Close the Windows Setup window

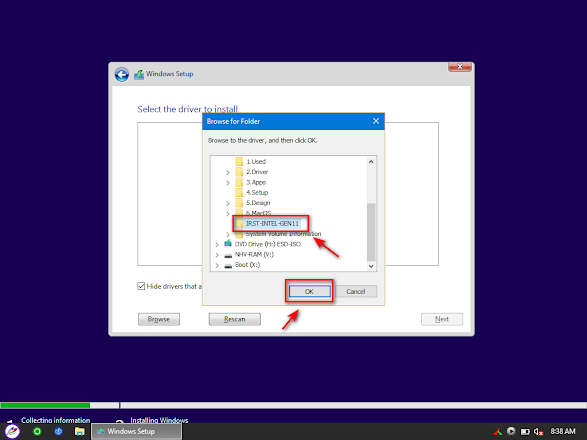click(x=460, y=67)
